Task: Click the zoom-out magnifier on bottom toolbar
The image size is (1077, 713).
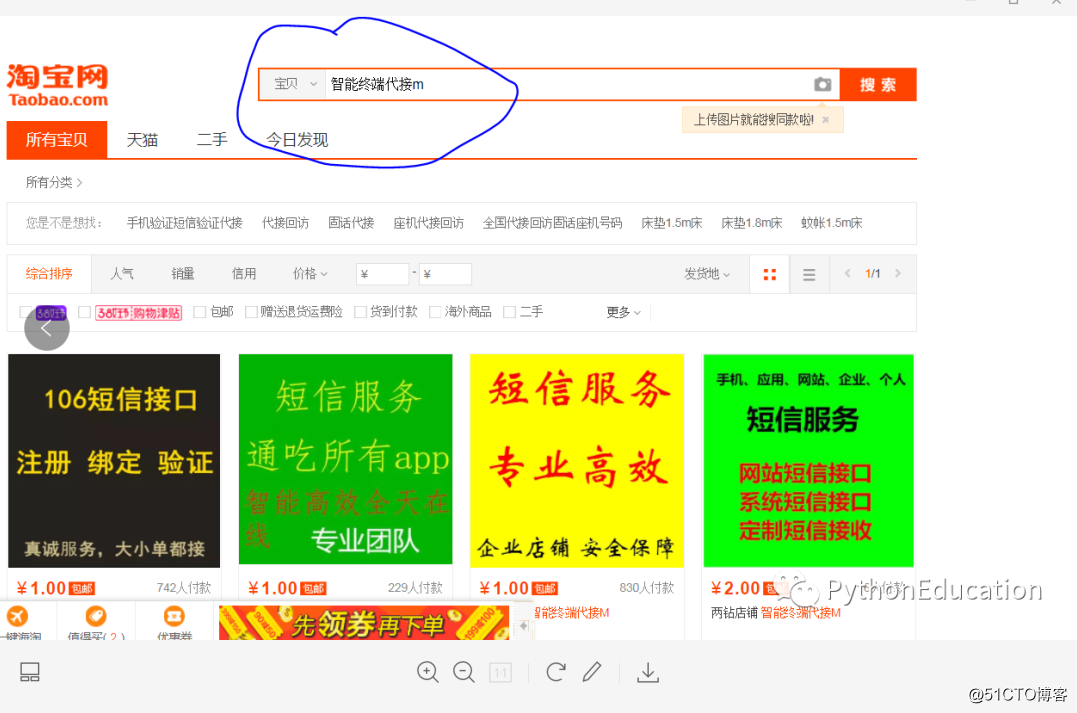Action: point(464,672)
